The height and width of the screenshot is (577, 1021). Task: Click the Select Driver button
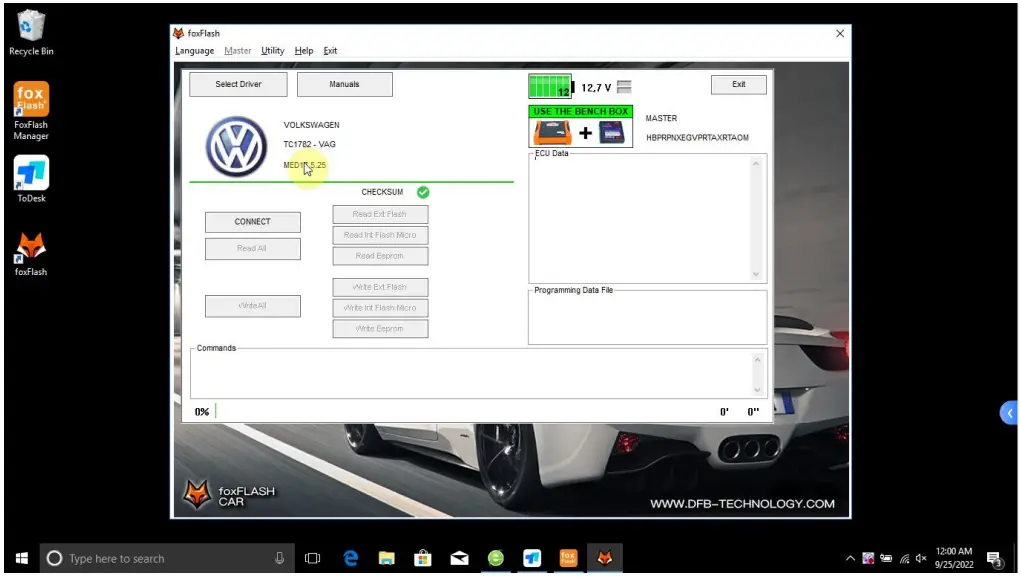pos(237,84)
